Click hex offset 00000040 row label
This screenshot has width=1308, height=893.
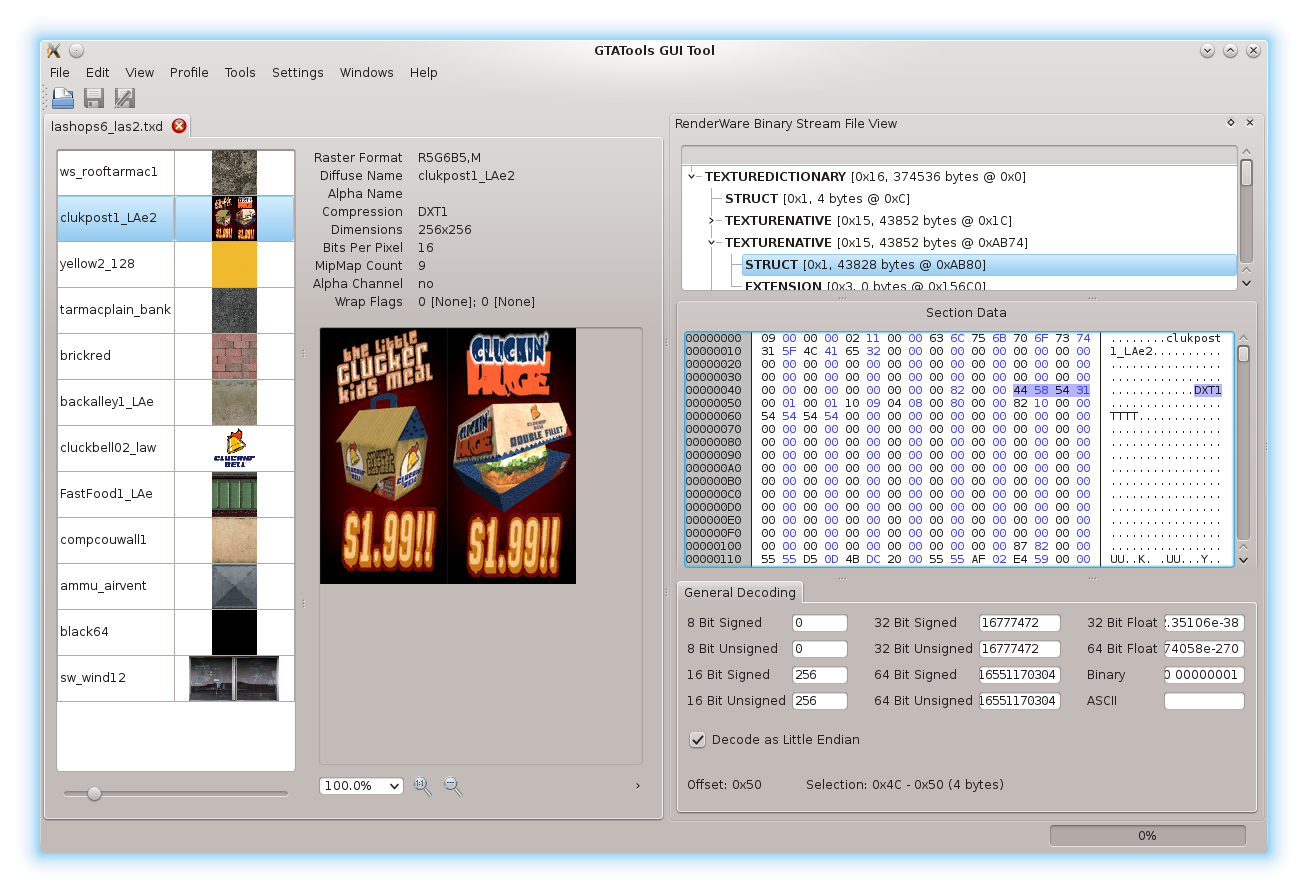point(715,390)
